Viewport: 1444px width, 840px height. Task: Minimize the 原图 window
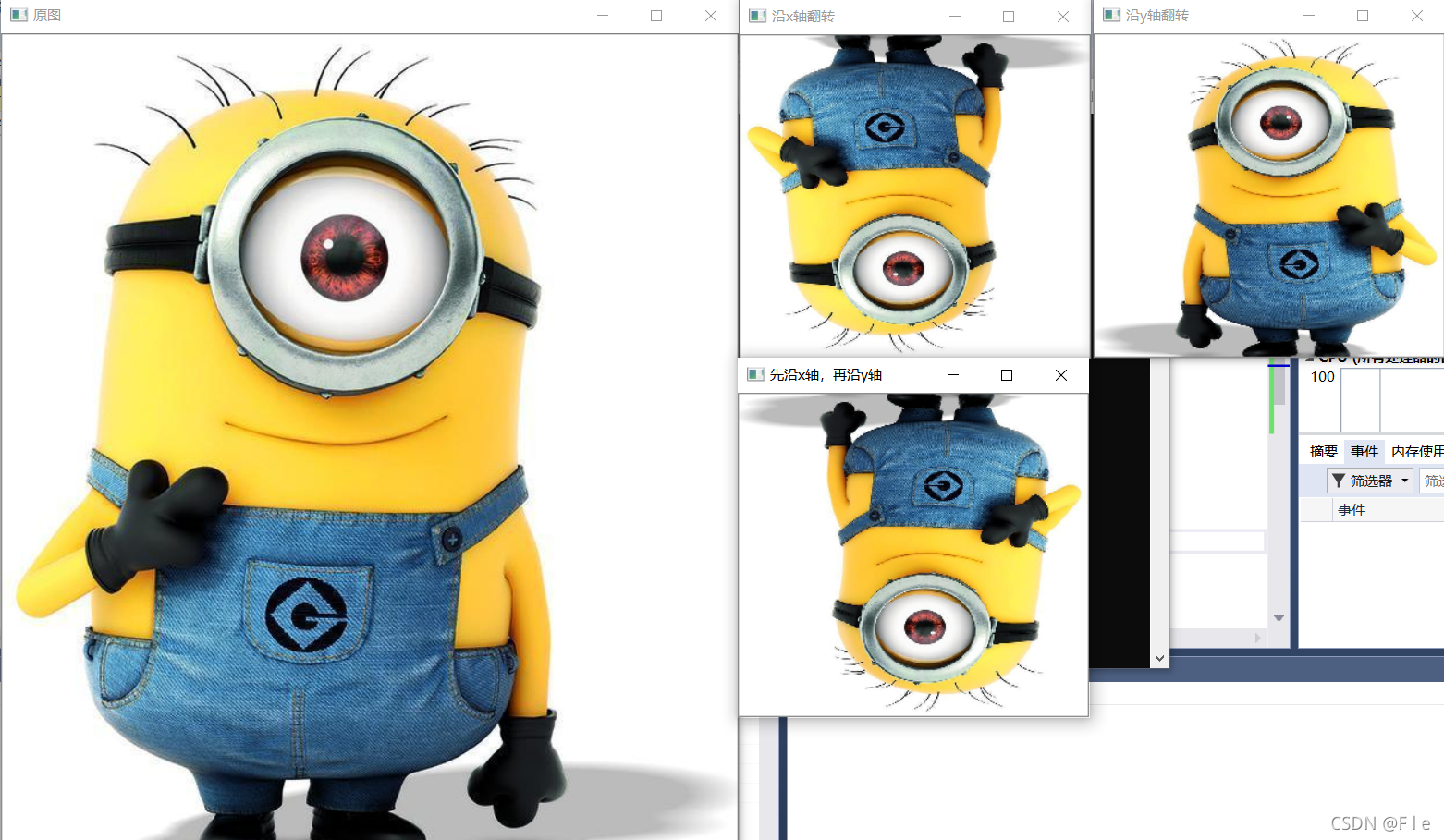[x=603, y=16]
